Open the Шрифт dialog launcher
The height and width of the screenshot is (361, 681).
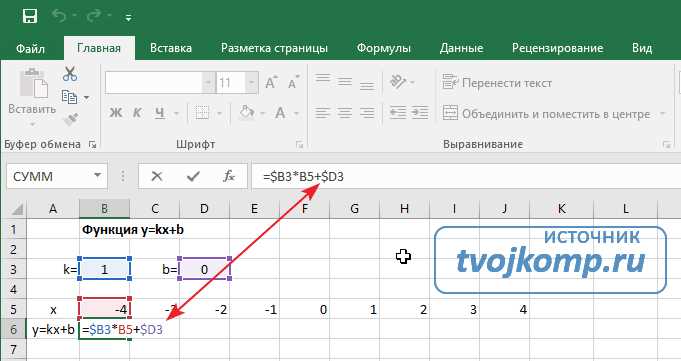299,145
